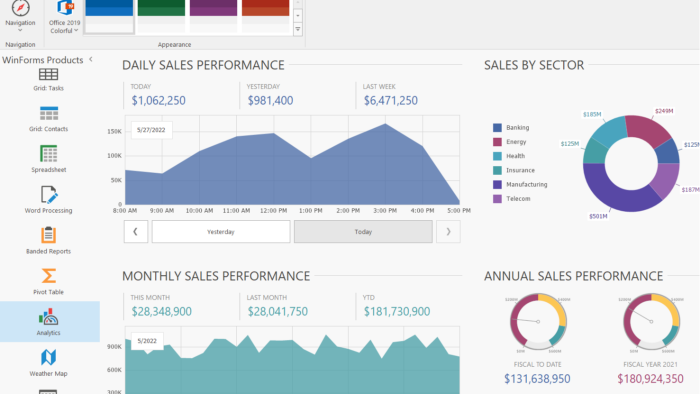The height and width of the screenshot is (394, 700).
Task: Click the Sales By Sector heading
Action: 534,65
